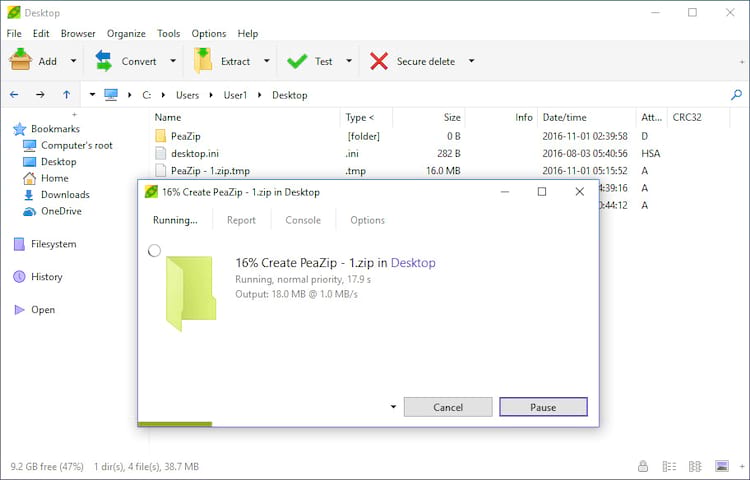Click the User1 breadcrumb segment
The width and height of the screenshot is (750, 480).
click(x=235, y=95)
